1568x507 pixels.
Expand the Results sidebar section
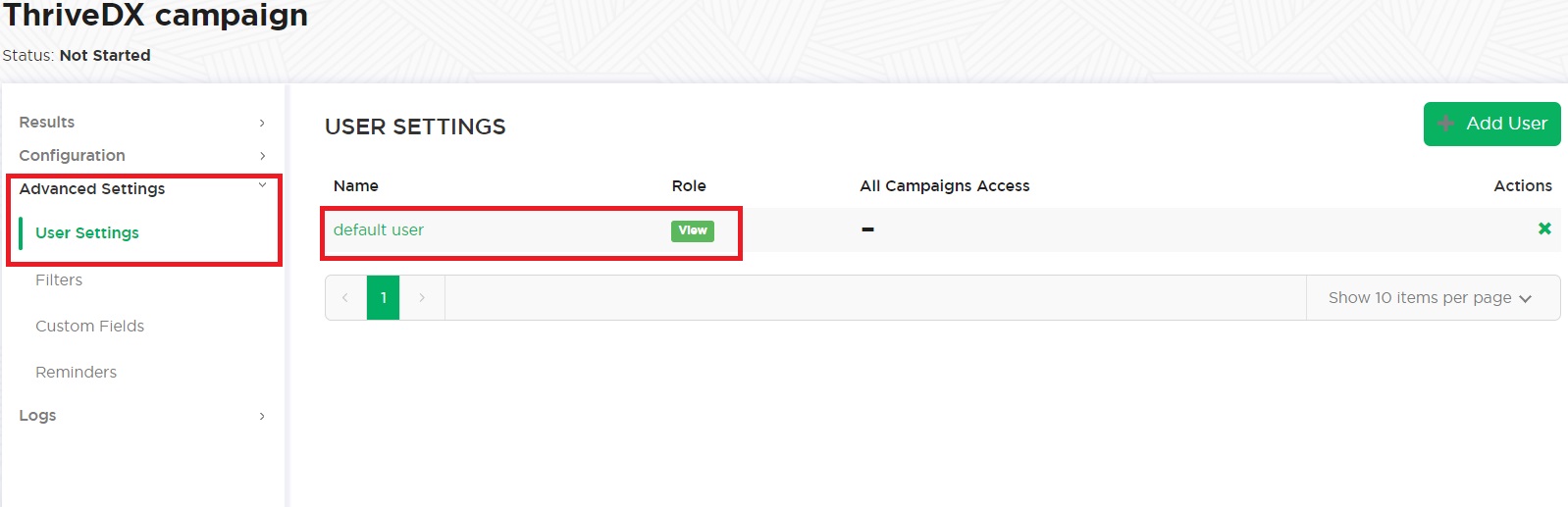pos(142,122)
